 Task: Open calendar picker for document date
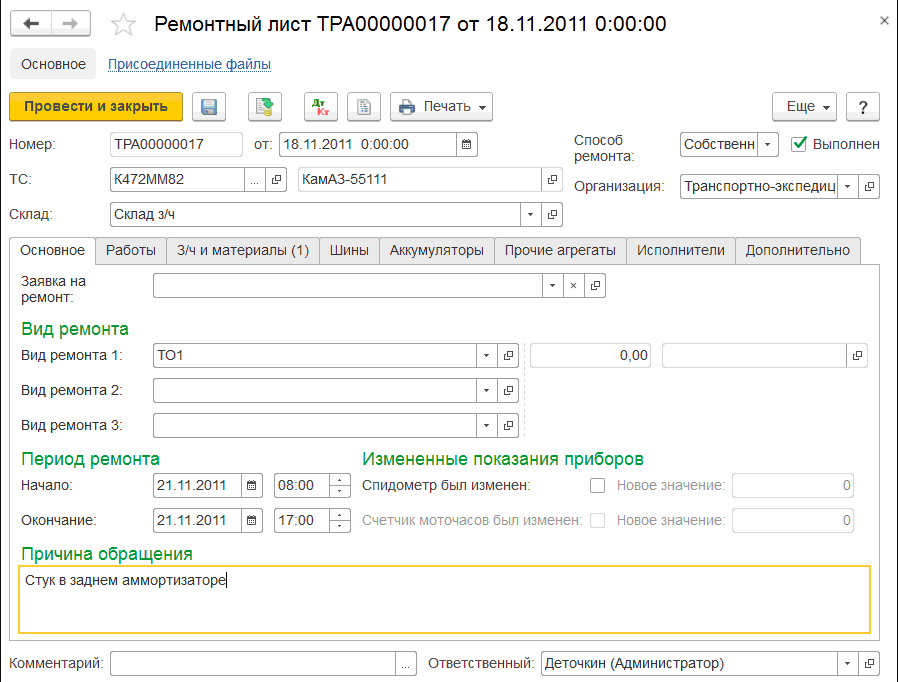[466, 144]
